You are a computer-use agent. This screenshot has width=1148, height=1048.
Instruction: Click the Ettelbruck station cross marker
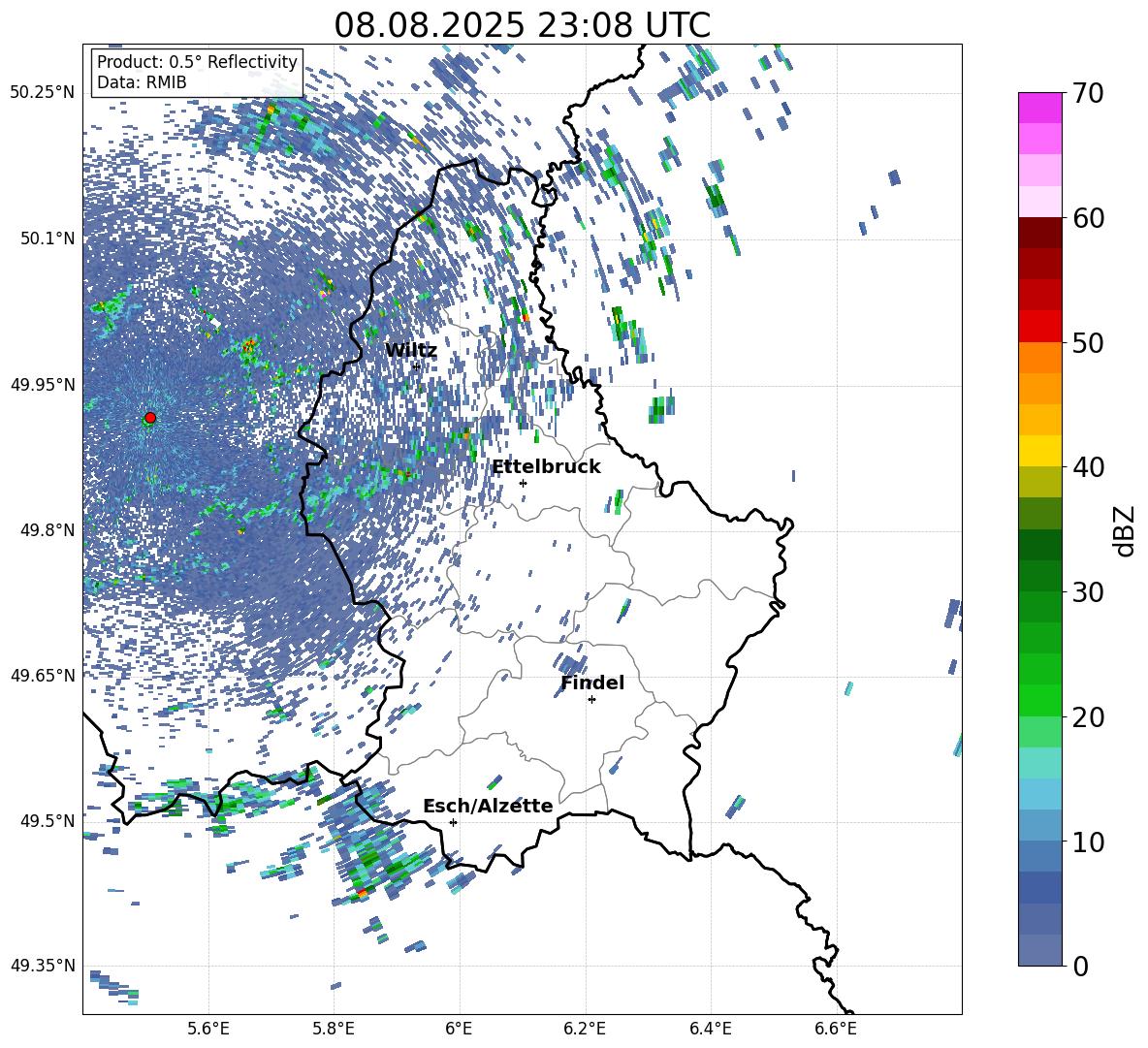tap(523, 483)
